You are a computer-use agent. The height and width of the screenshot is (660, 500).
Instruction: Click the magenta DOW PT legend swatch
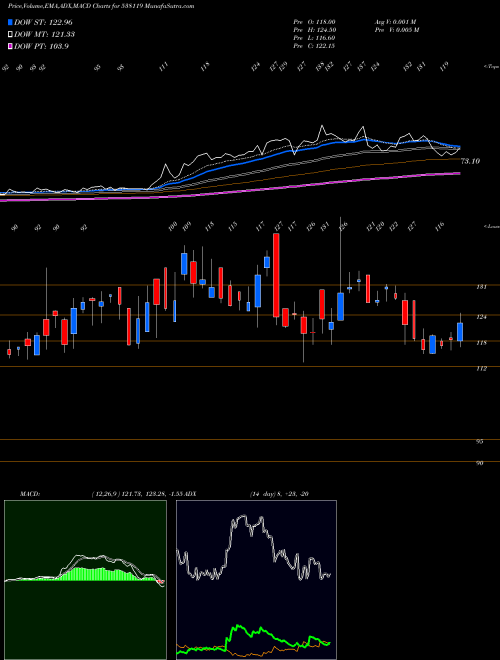(x=11, y=46)
